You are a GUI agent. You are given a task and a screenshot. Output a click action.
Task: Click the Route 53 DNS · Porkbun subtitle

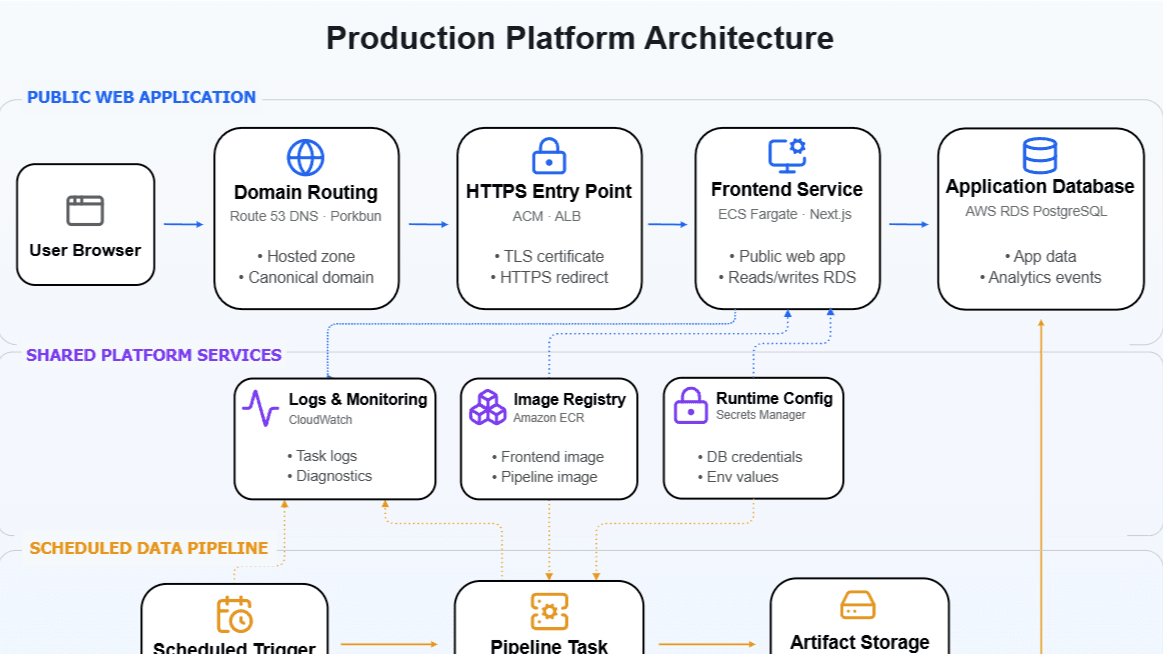click(306, 217)
